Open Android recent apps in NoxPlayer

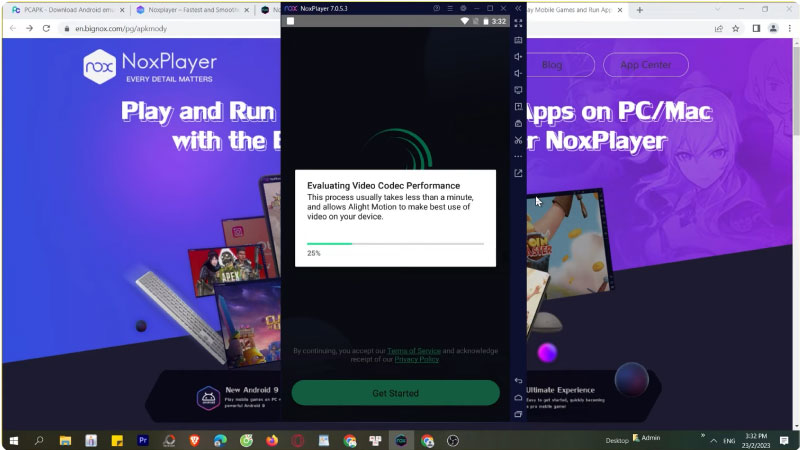(x=518, y=414)
